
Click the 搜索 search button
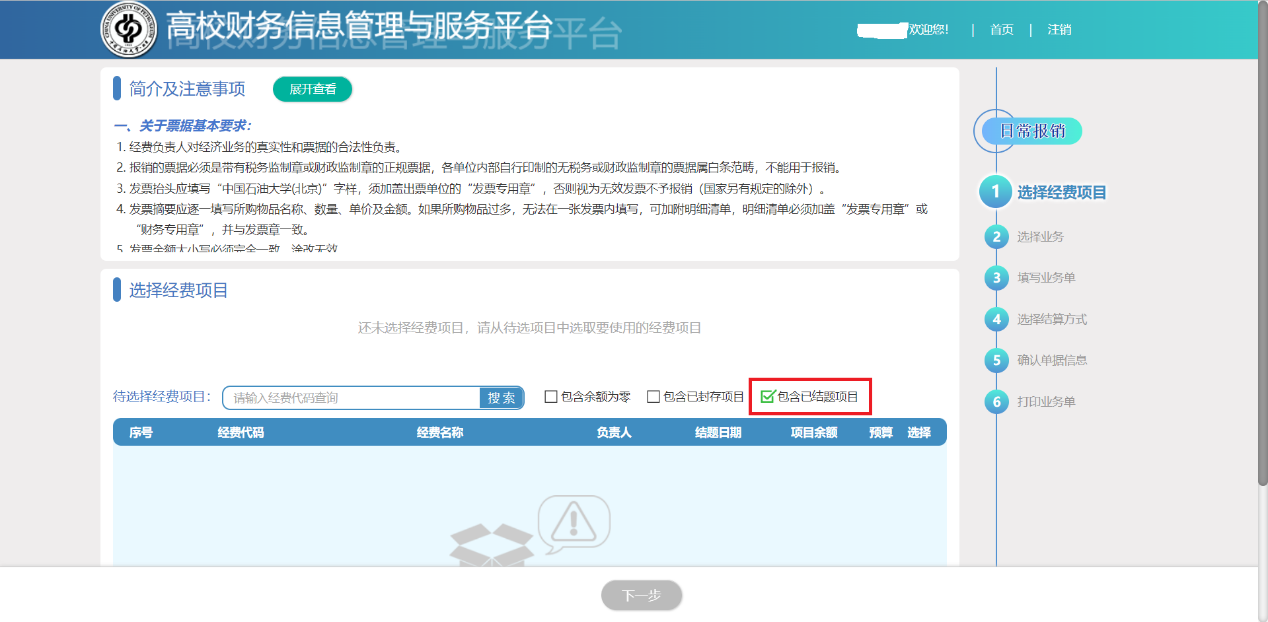pos(501,398)
